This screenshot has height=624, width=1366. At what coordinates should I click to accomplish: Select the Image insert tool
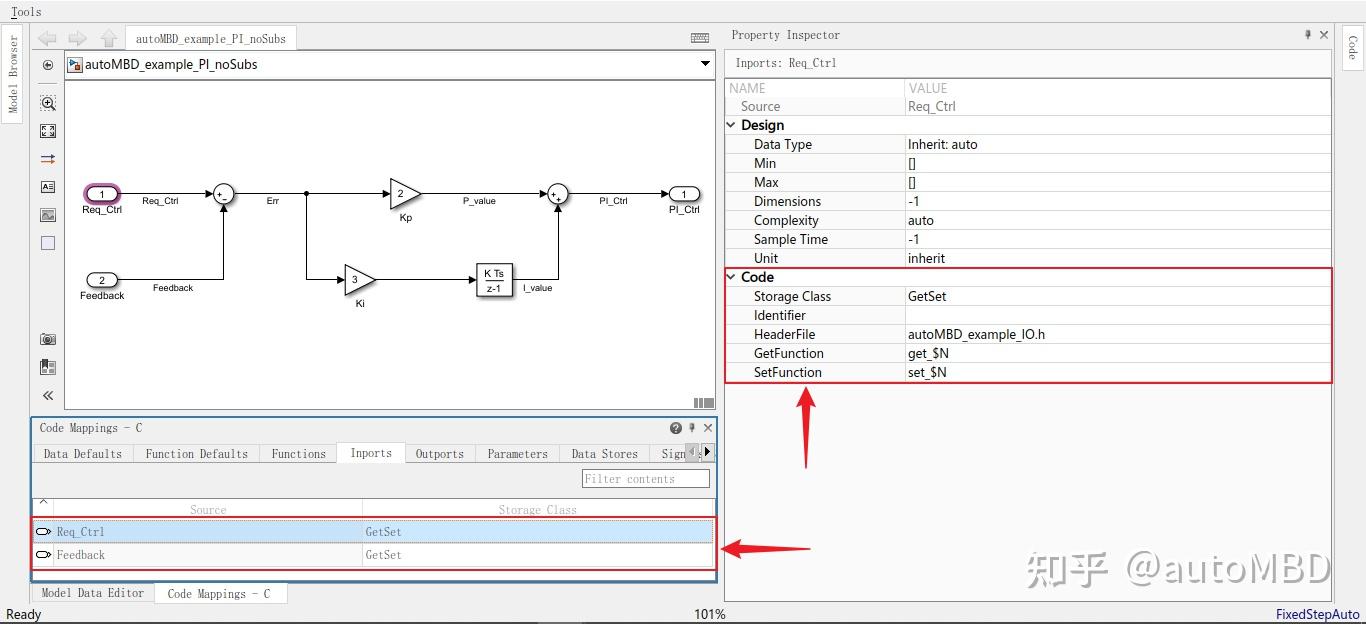tap(48, 215)
